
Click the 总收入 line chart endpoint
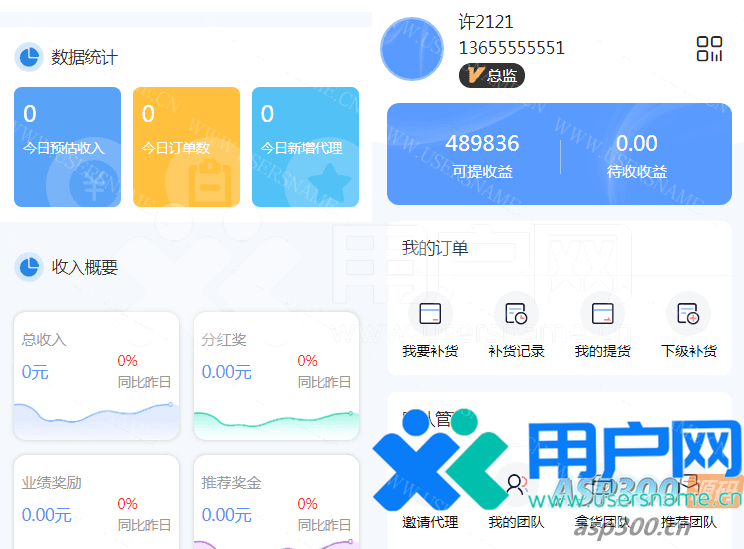click(x=170, y=404)
